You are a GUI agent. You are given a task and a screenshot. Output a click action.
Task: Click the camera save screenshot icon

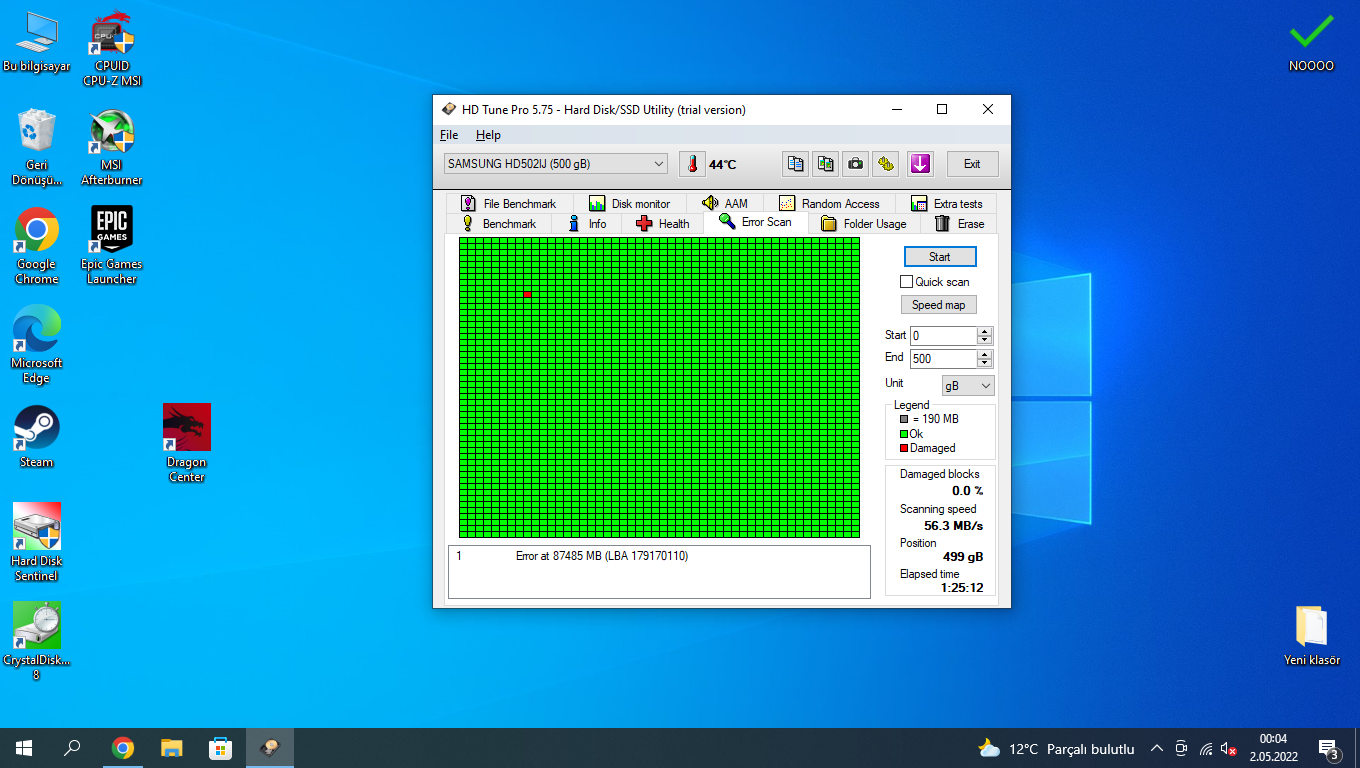pyautogui.click(x=855, y=164)
